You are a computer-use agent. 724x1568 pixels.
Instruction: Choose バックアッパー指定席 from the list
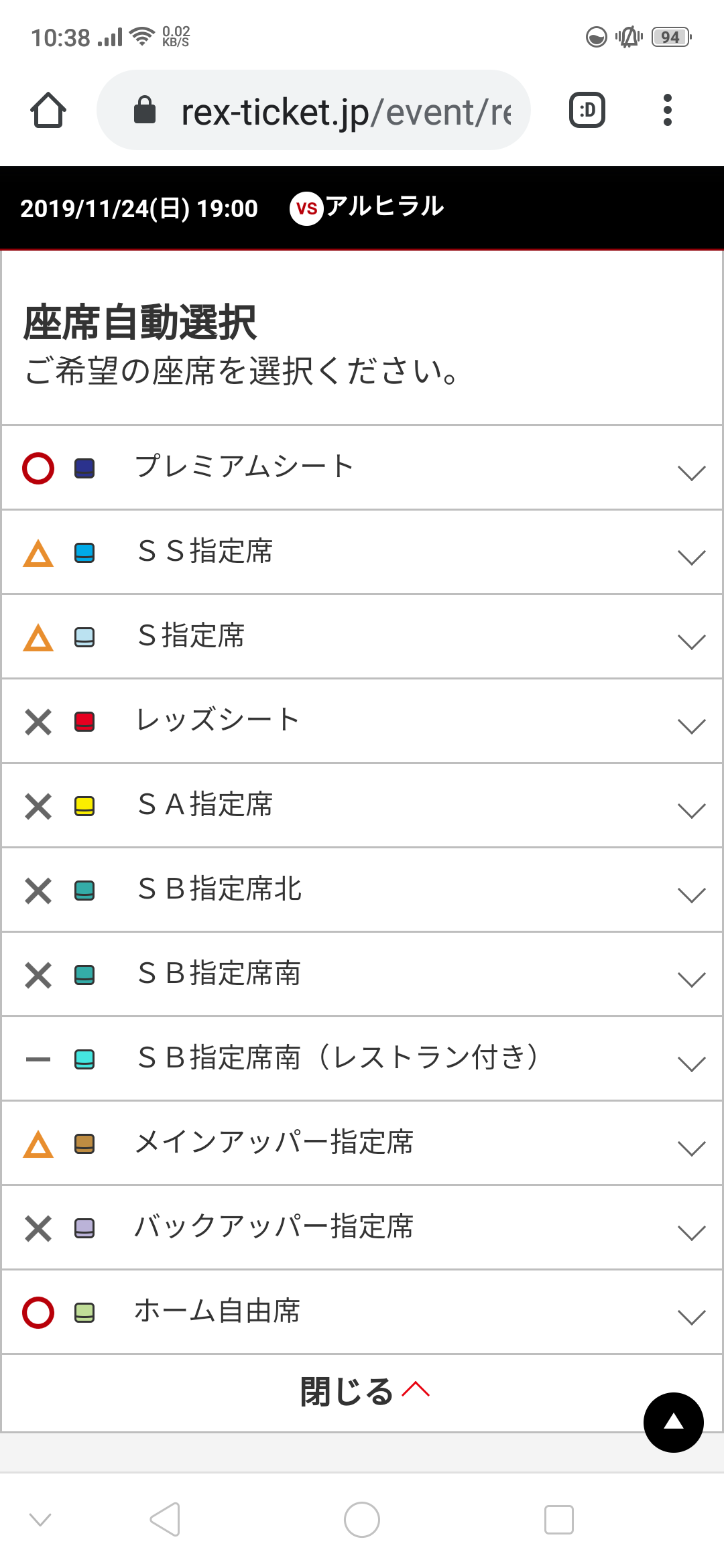pyautogui.click(x=274, y=1227)
